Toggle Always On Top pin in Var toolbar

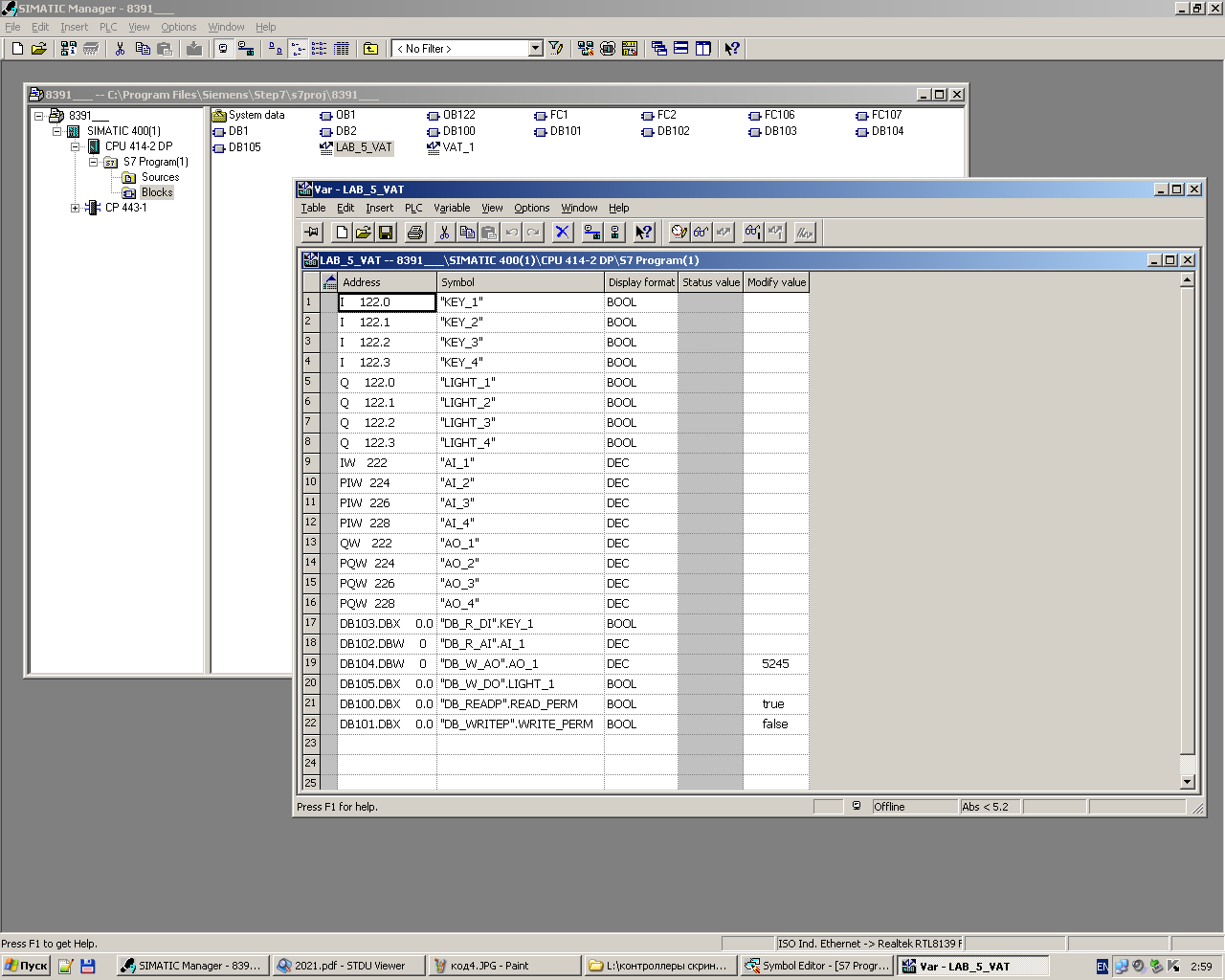pyautogui.click(x=312, y=233)
